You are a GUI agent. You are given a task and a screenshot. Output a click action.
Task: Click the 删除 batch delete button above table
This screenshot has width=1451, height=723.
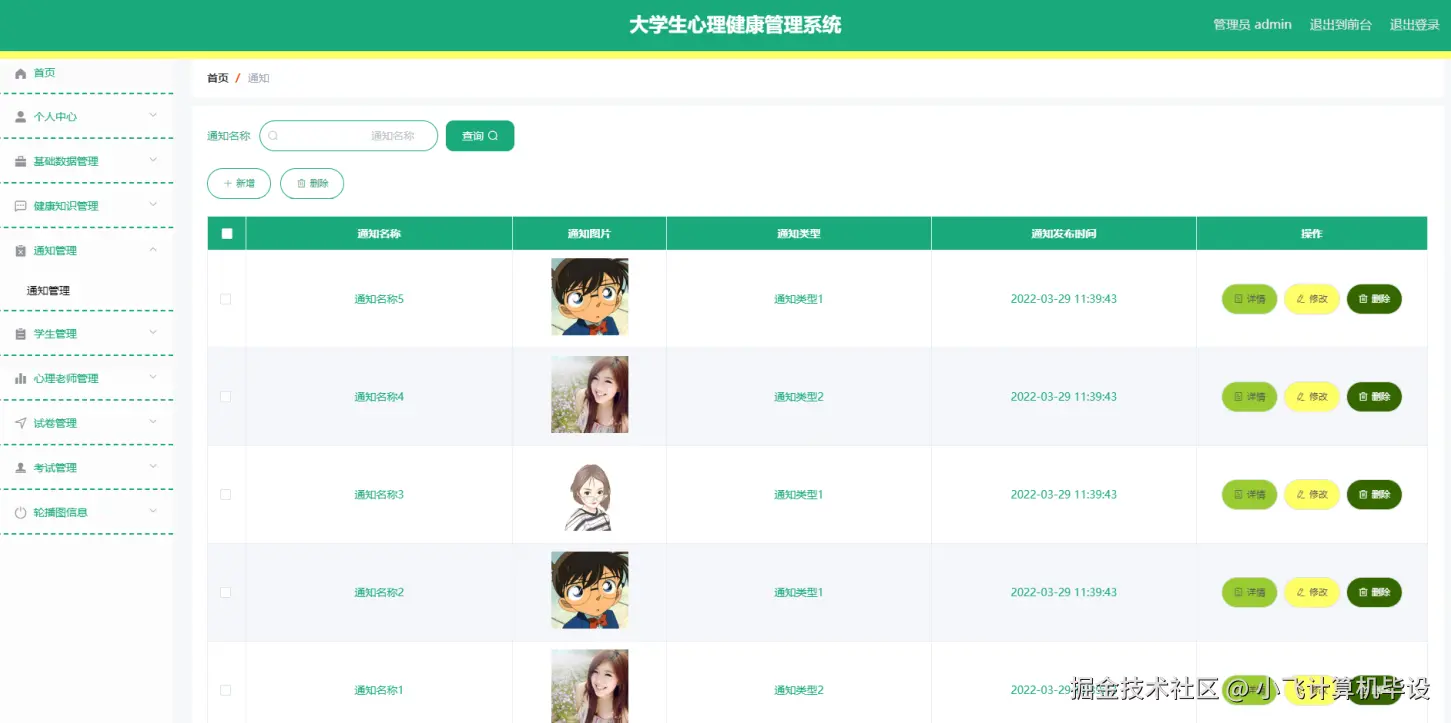pyautogui.click(x=312, y=184)
